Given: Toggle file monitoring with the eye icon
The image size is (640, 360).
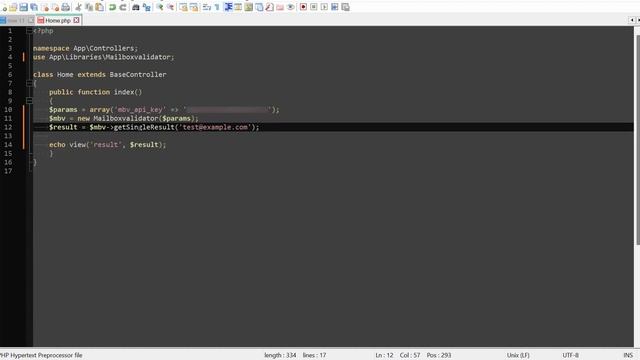Looking at the screenshot, I should 291,7.
